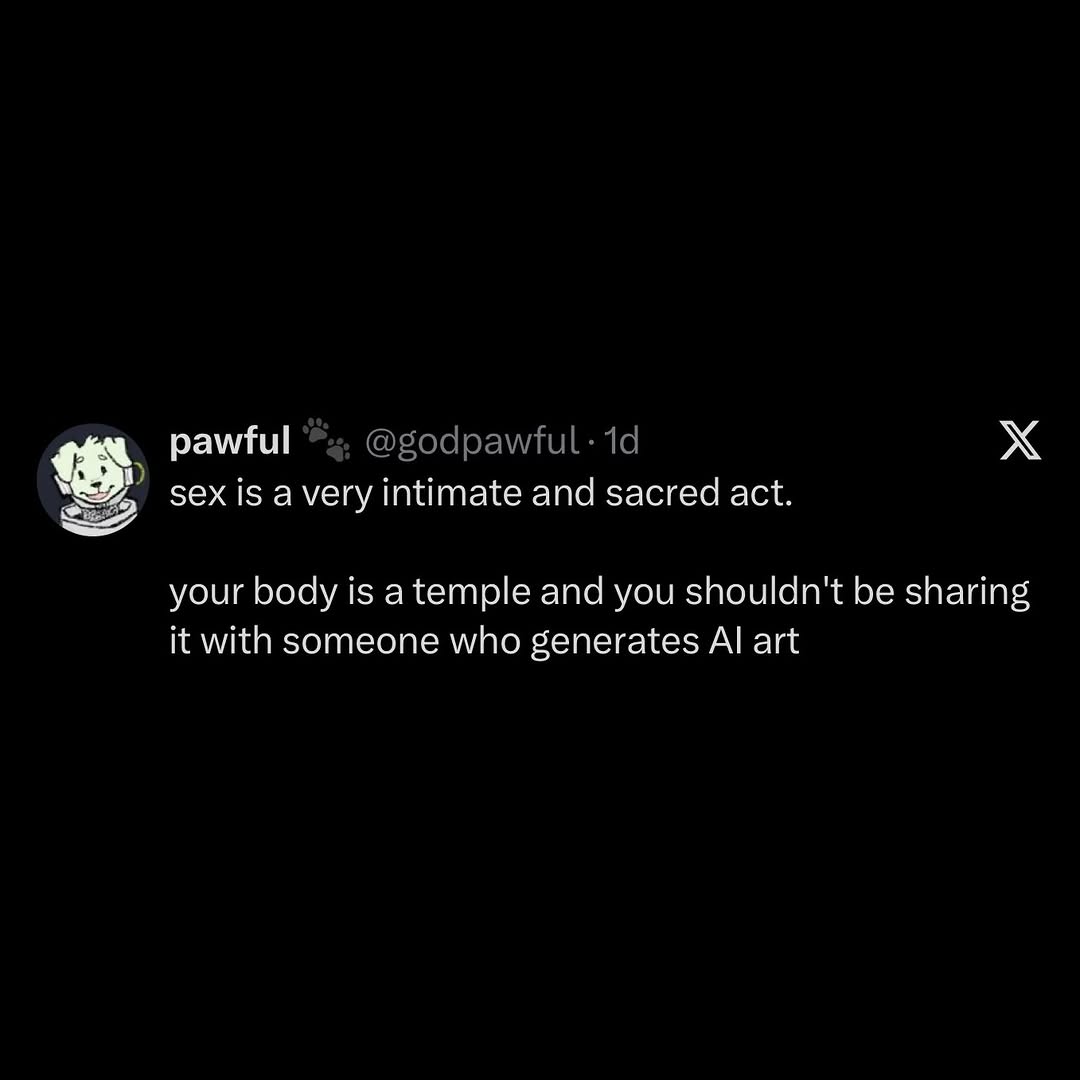1080x1080 pixels.
Task: Click the word "intimate" in the tweet
Action: click(451, 493)
